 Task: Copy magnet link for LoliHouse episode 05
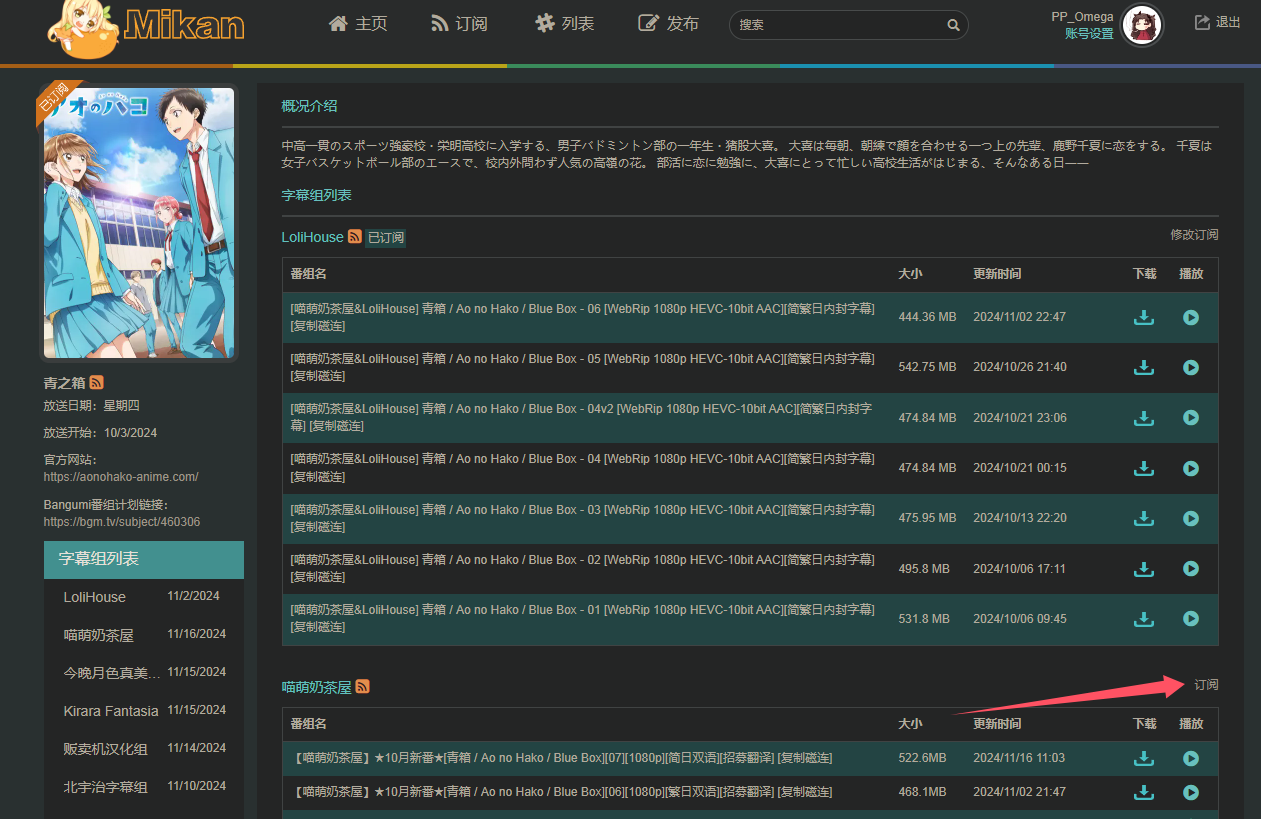pos(318,376)
